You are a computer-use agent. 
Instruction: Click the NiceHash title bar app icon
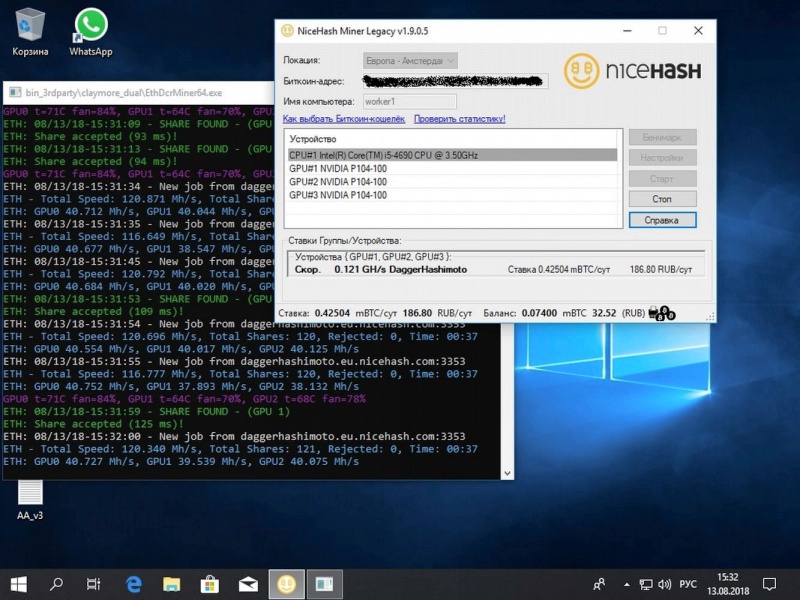(x=287, y=31)
